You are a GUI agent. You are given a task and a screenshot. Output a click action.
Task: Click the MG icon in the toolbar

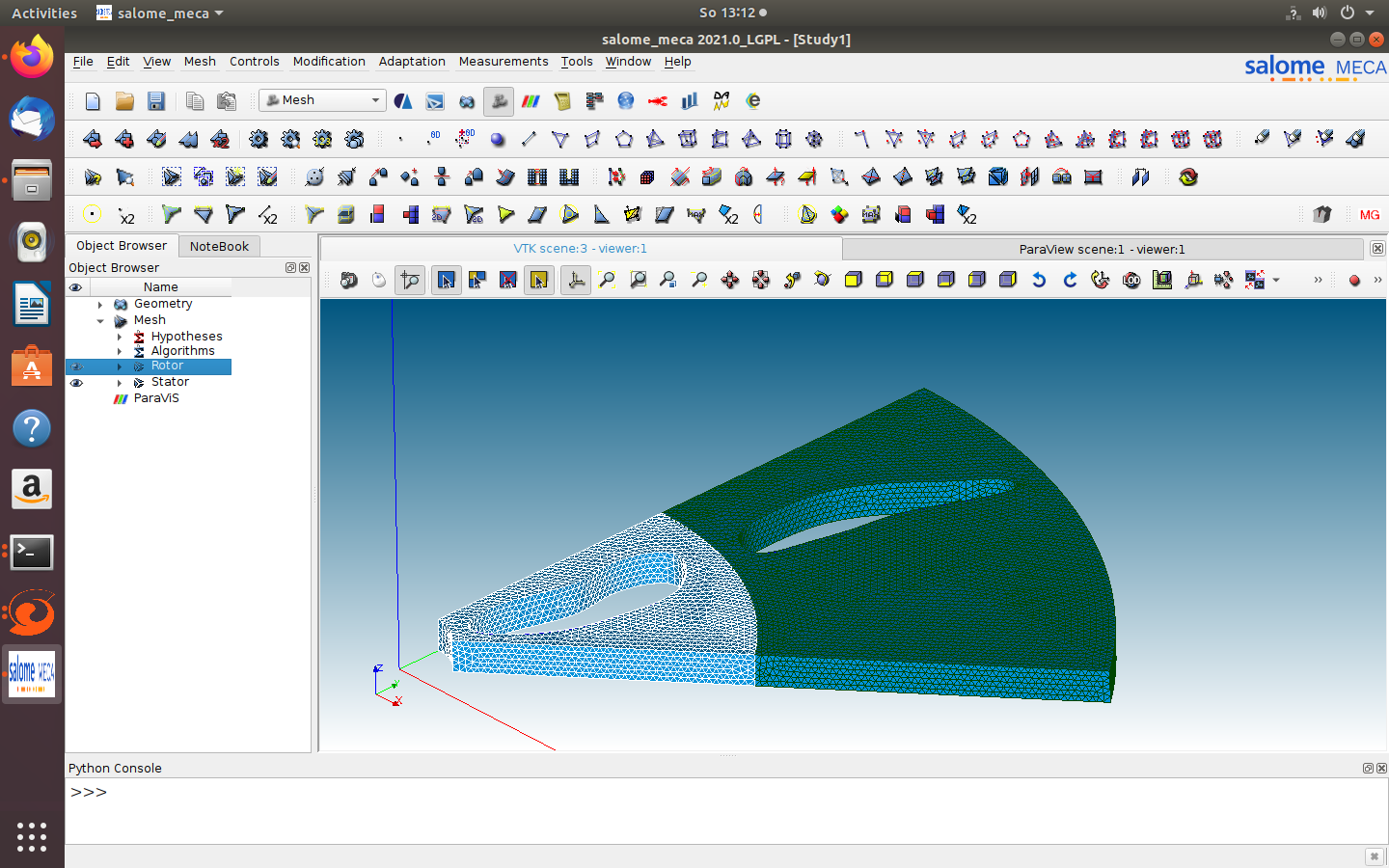(1370, 215)
